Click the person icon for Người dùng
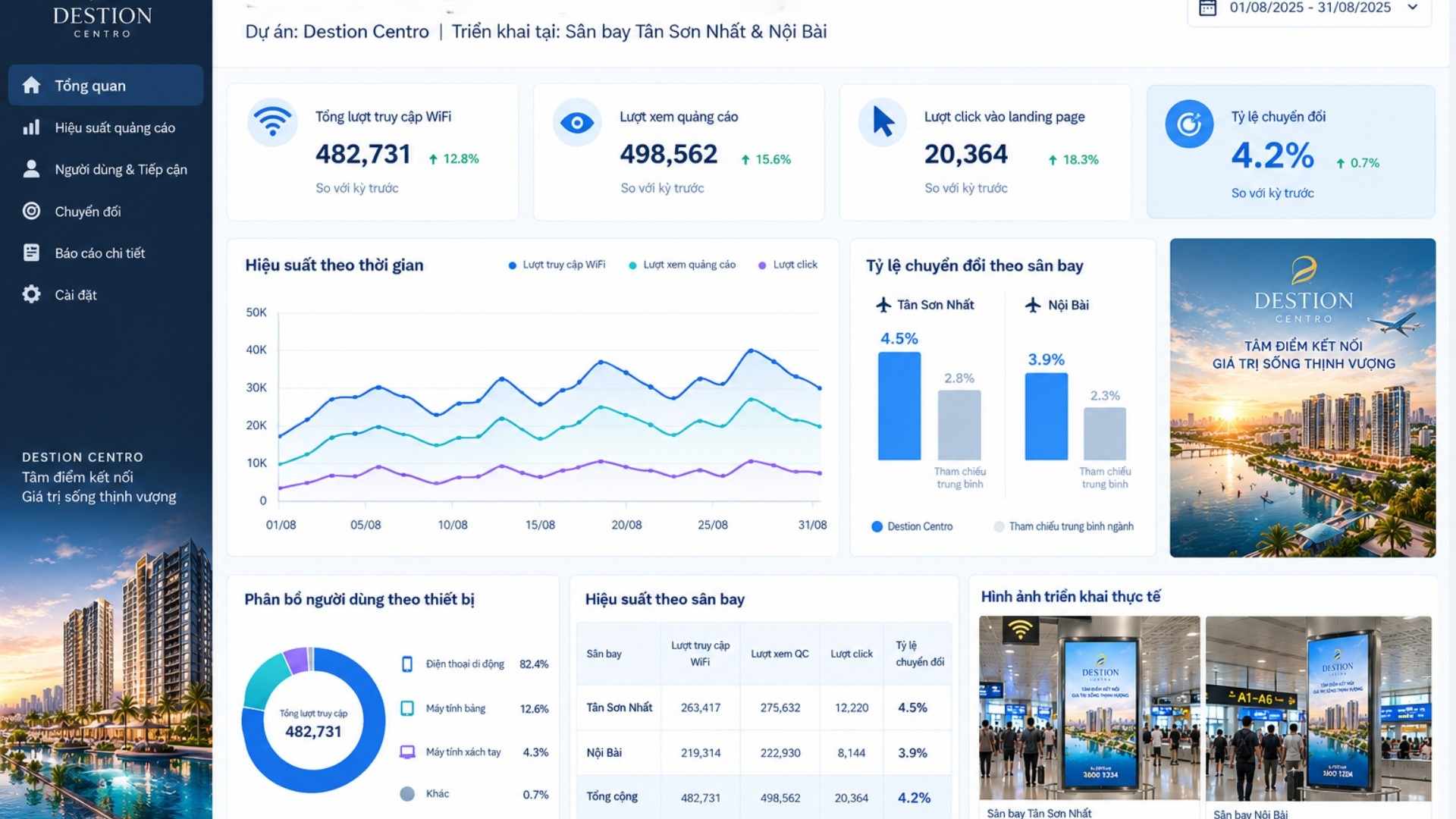Screen dimensions: 1456x819 tap(31, 168)
